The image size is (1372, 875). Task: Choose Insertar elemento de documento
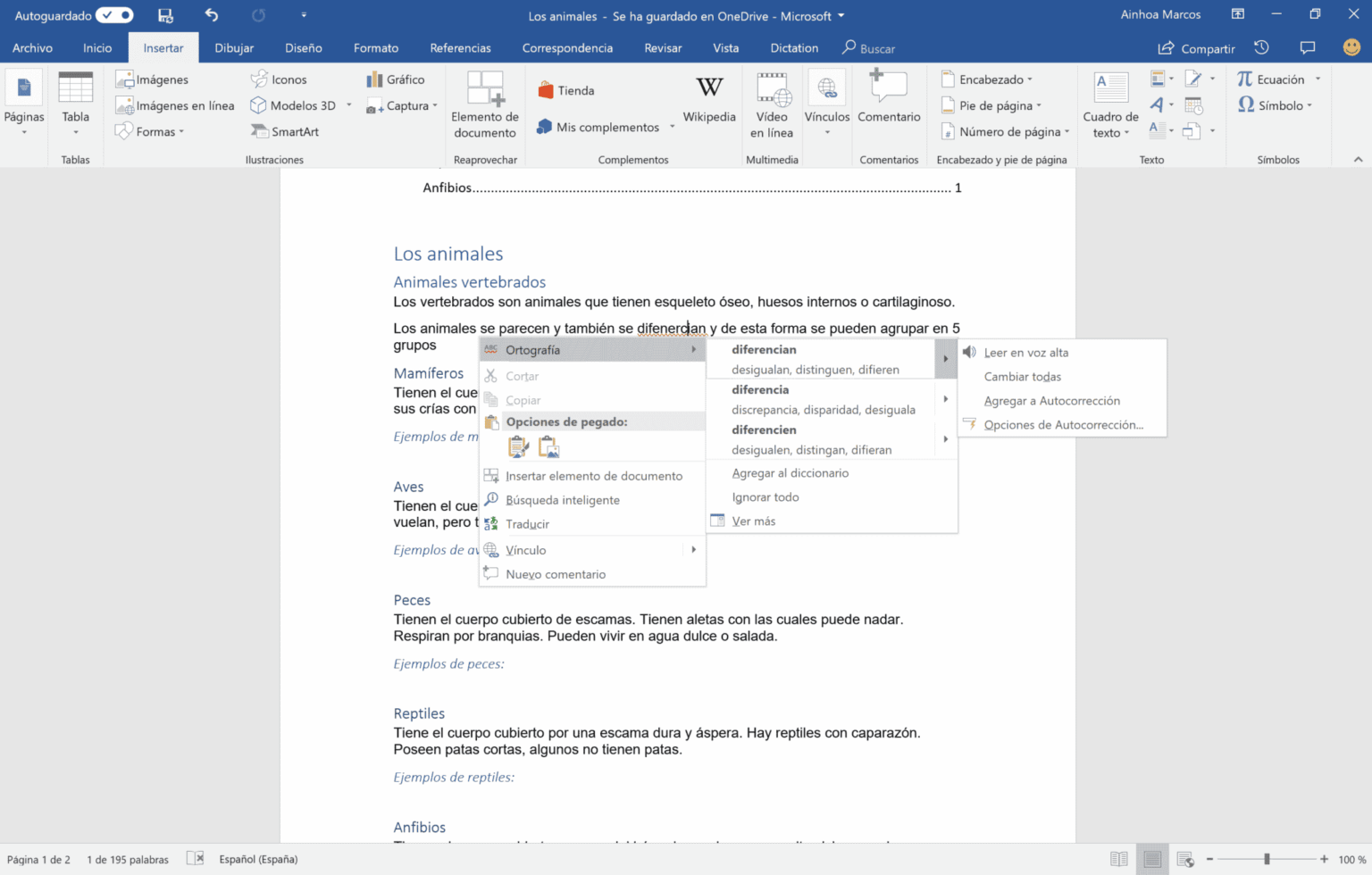592,476
